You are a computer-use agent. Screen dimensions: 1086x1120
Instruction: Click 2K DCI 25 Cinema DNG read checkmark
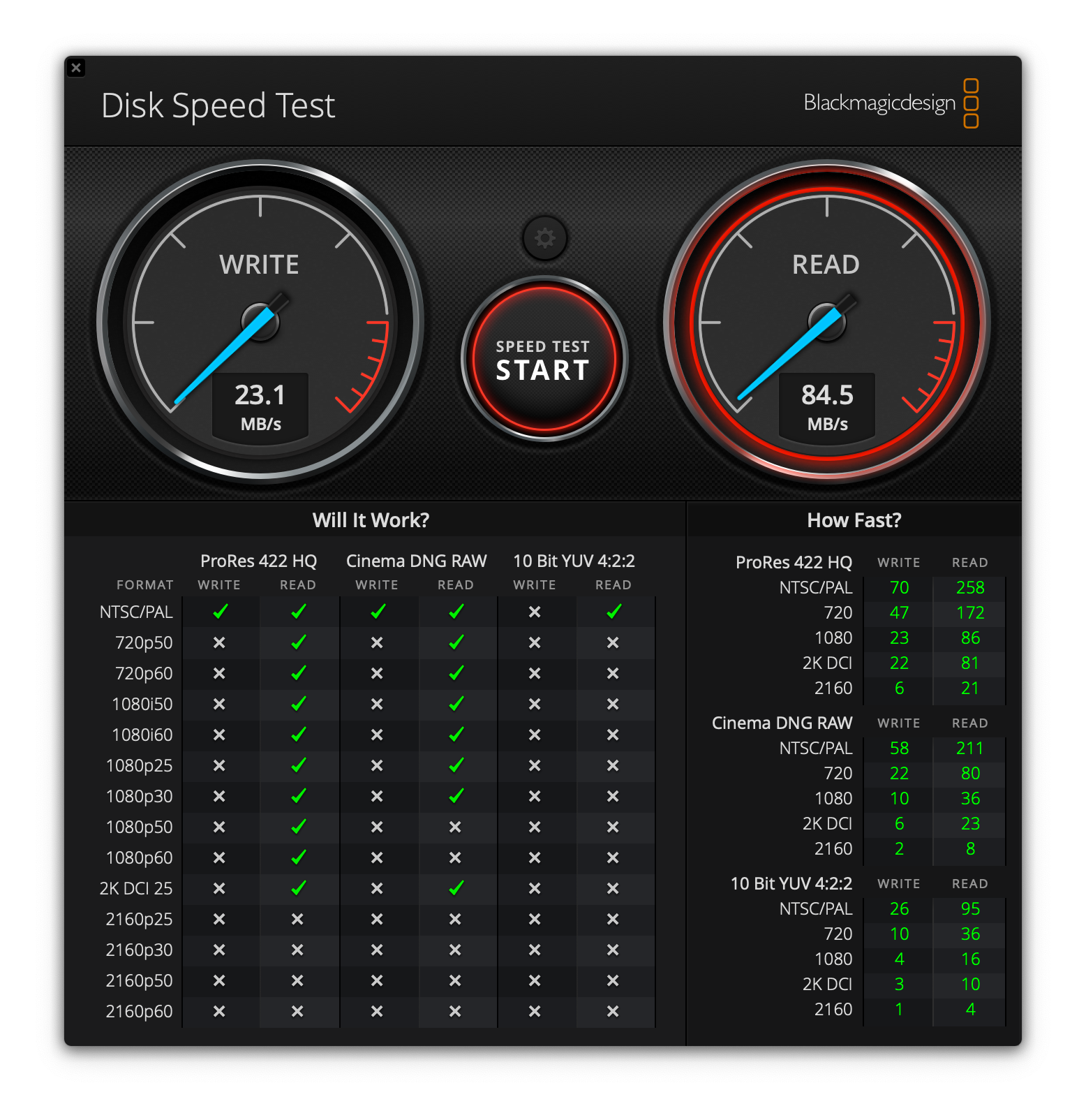[456, 888]
